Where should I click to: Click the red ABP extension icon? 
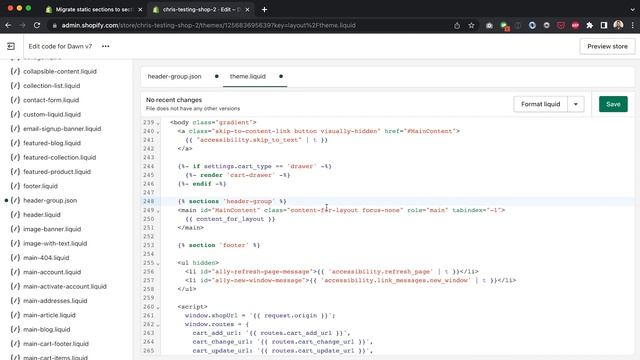(x=575, y=25)
